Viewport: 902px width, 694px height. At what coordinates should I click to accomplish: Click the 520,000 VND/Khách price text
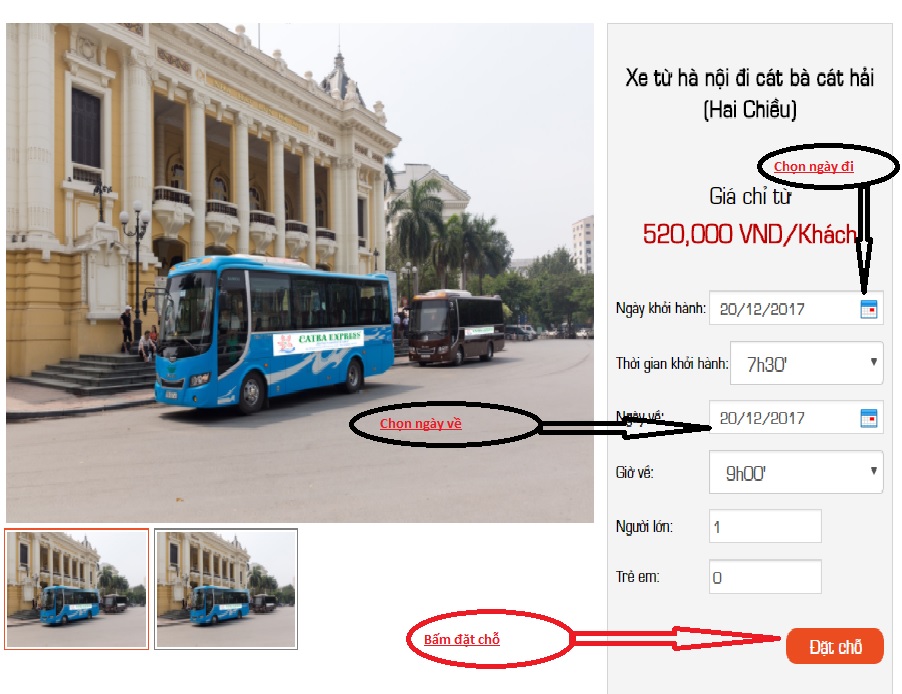750,234
